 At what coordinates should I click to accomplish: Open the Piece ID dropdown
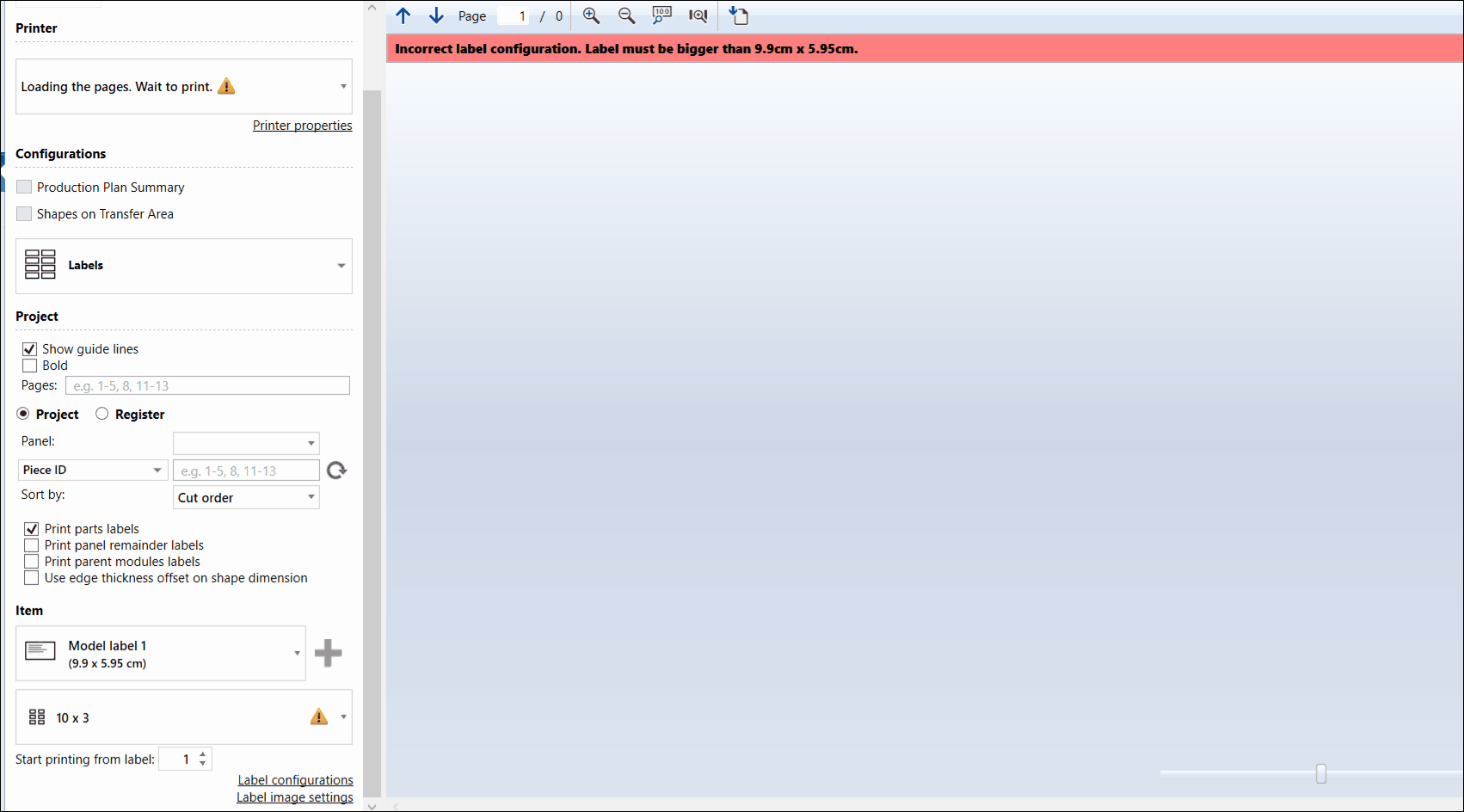(x=93, y=470)
